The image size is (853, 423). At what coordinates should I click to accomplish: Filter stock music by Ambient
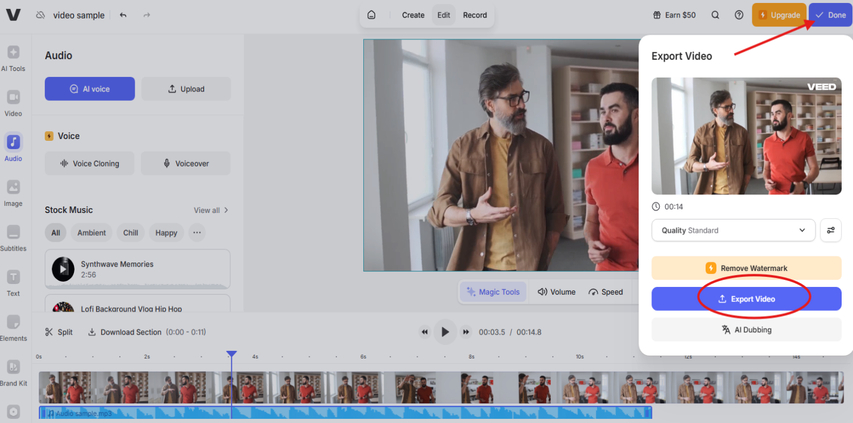[x=91, y=233]
